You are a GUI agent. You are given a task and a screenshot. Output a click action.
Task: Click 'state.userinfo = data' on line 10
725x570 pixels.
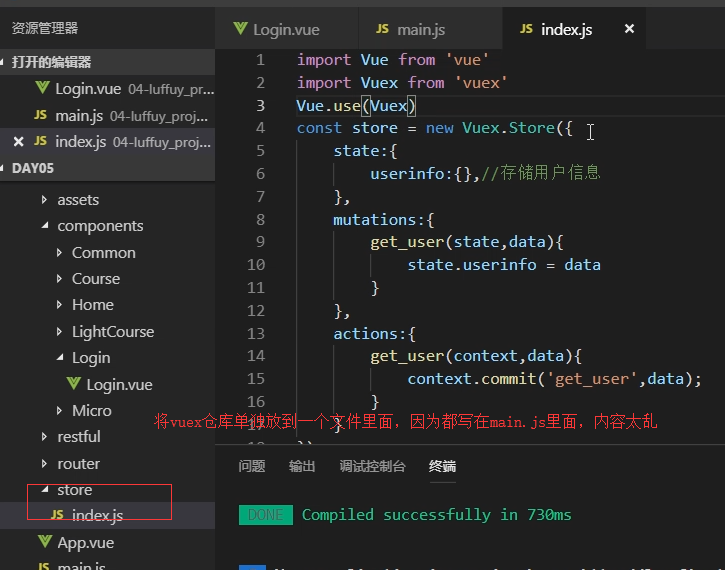click(x=504, y=265)
